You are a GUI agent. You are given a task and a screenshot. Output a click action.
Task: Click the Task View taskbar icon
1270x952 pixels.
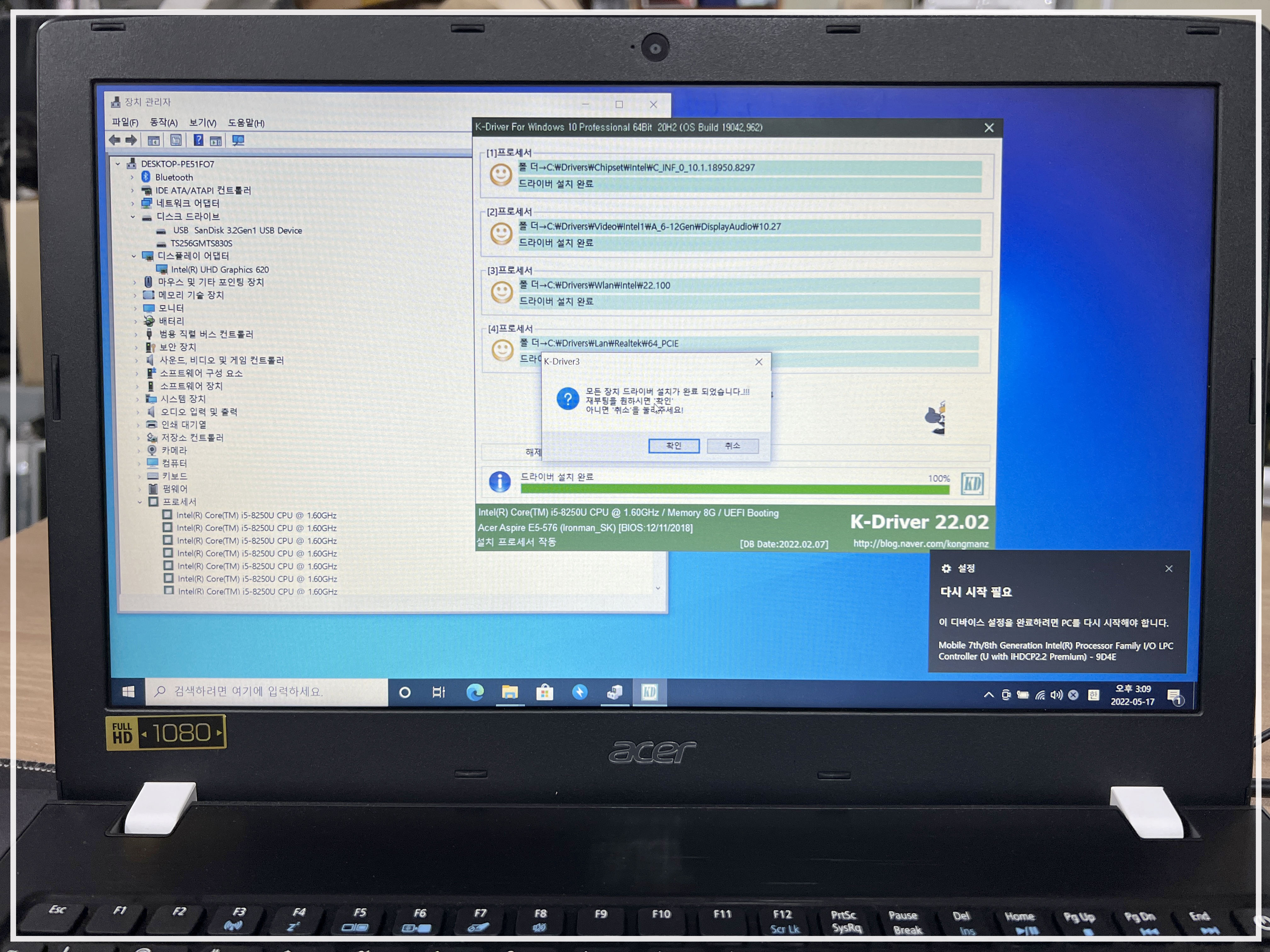[x=439, y=693]
